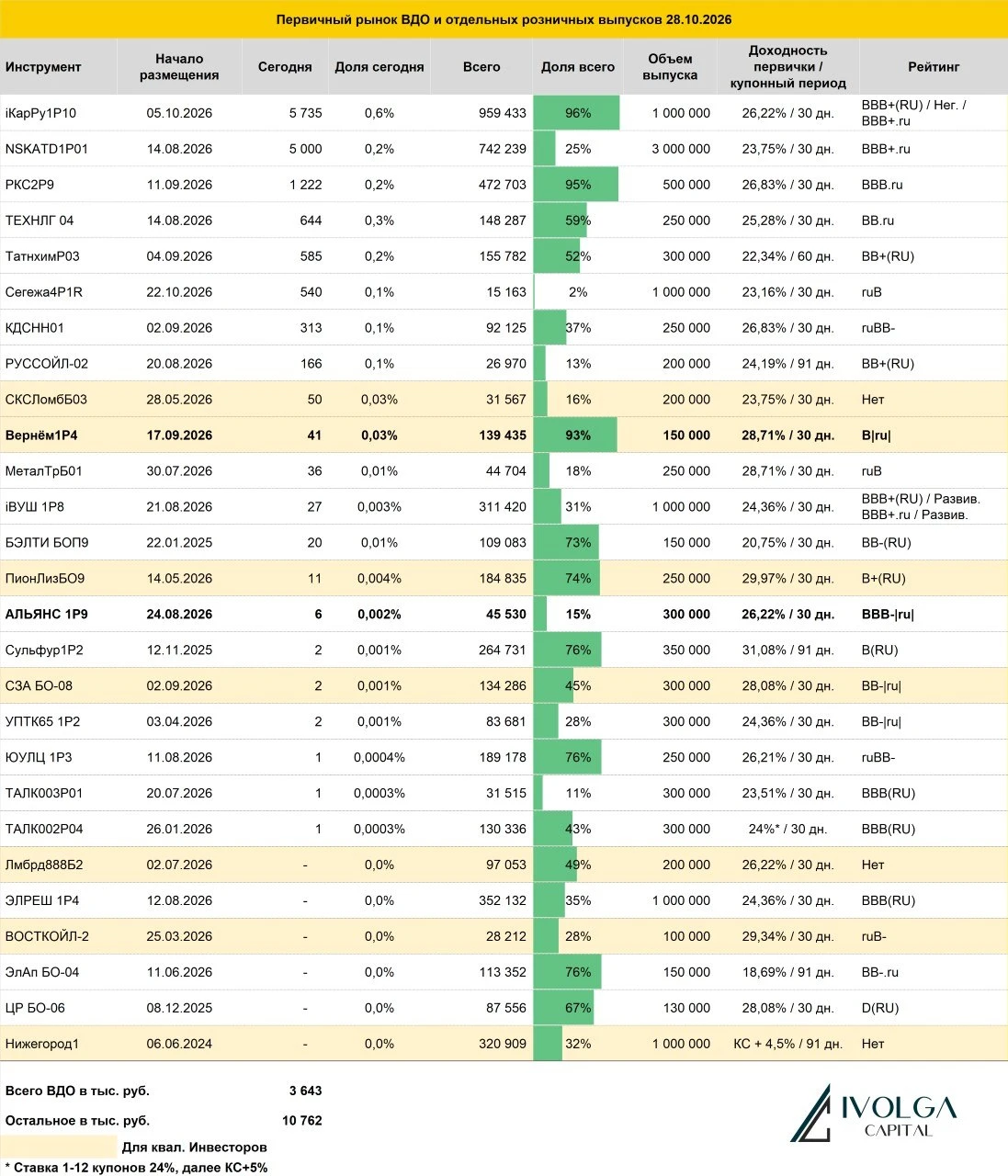Select the Сульфур1Р2 76% share bar
This screenshot has width=1008, height=1176.
pyautogui.click(x=568, y=650)
